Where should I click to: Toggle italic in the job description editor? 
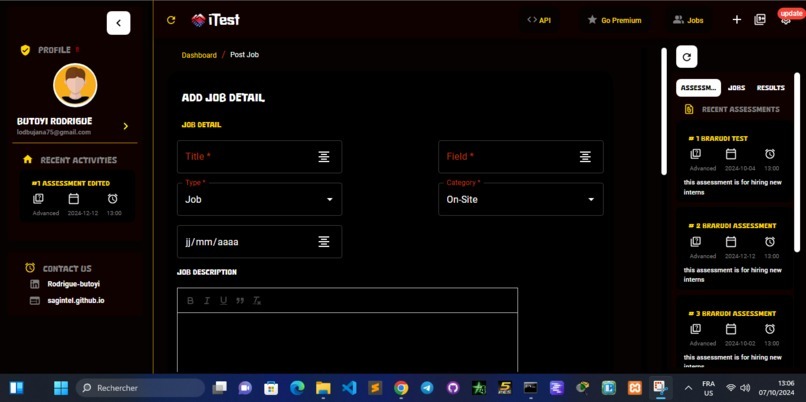(207, 301)
